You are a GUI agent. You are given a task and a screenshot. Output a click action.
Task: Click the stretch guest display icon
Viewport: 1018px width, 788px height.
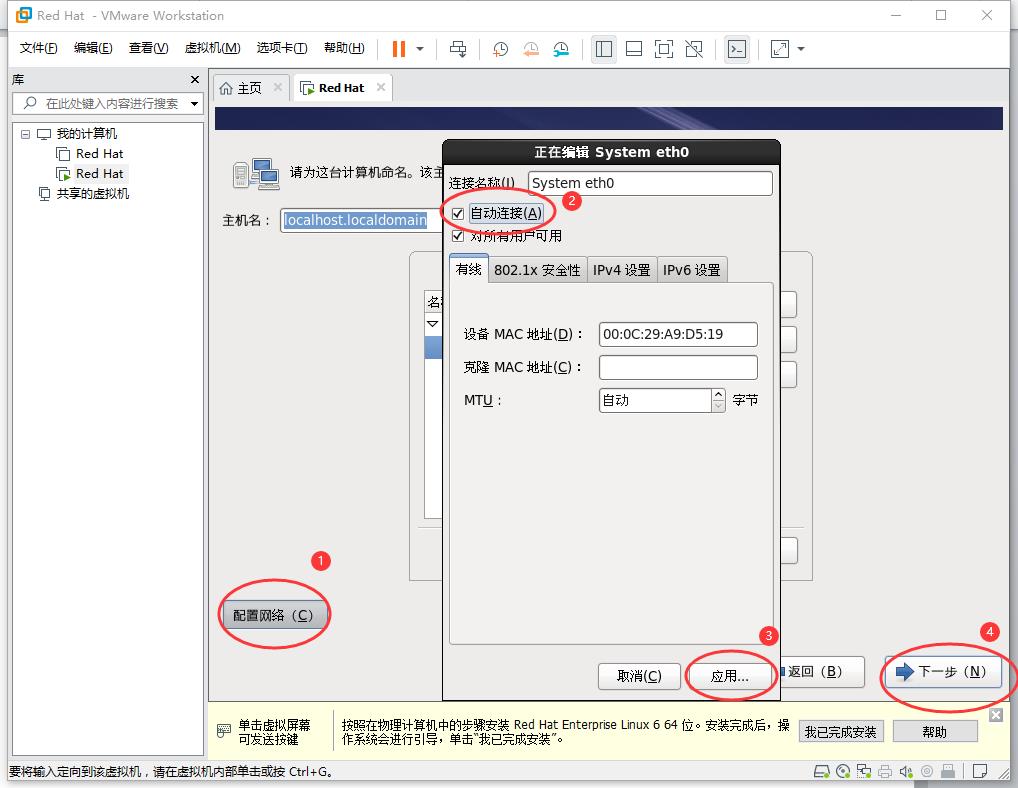point(780,49)
